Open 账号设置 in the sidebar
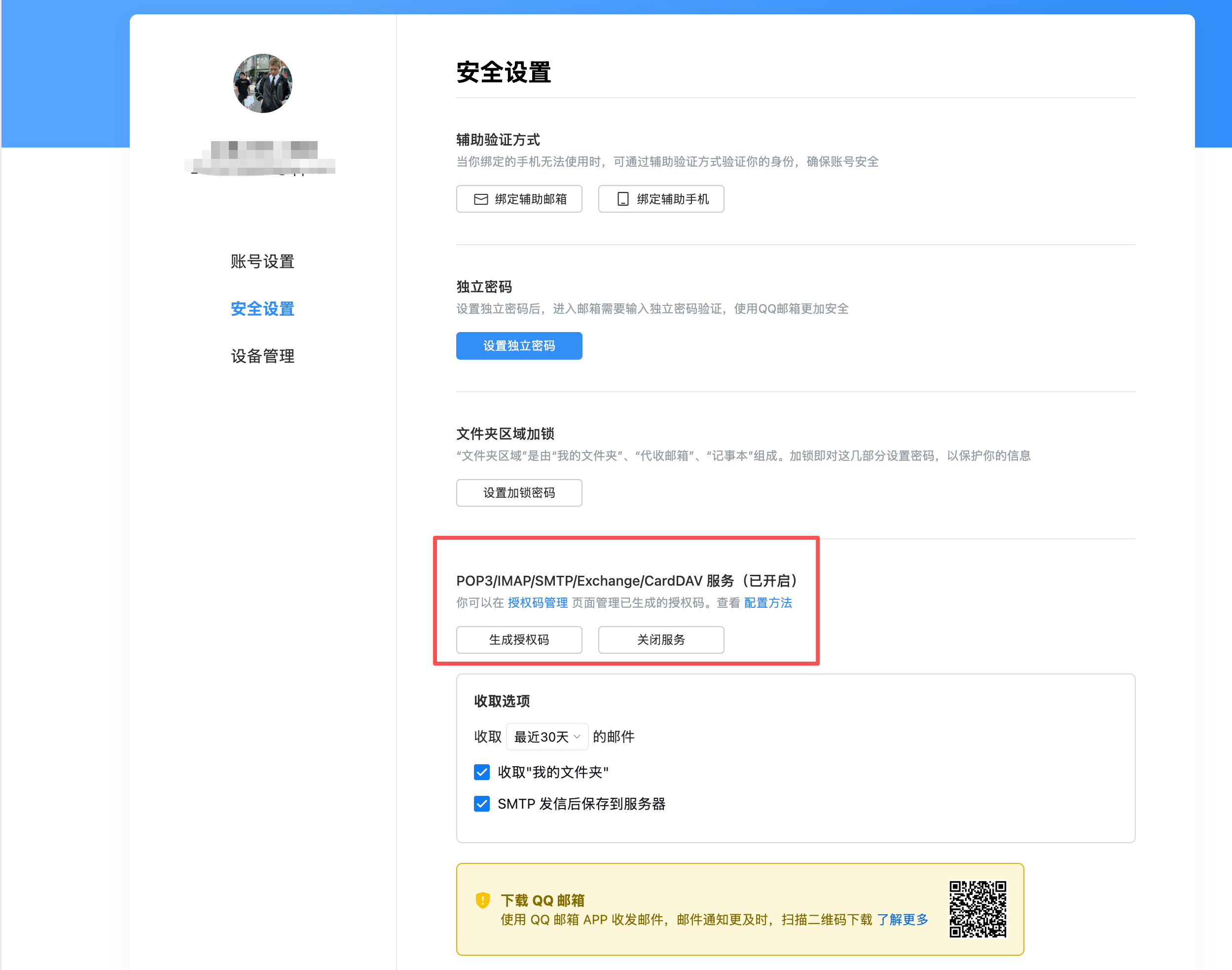The image size is (1232, 970). click(263, 262)
